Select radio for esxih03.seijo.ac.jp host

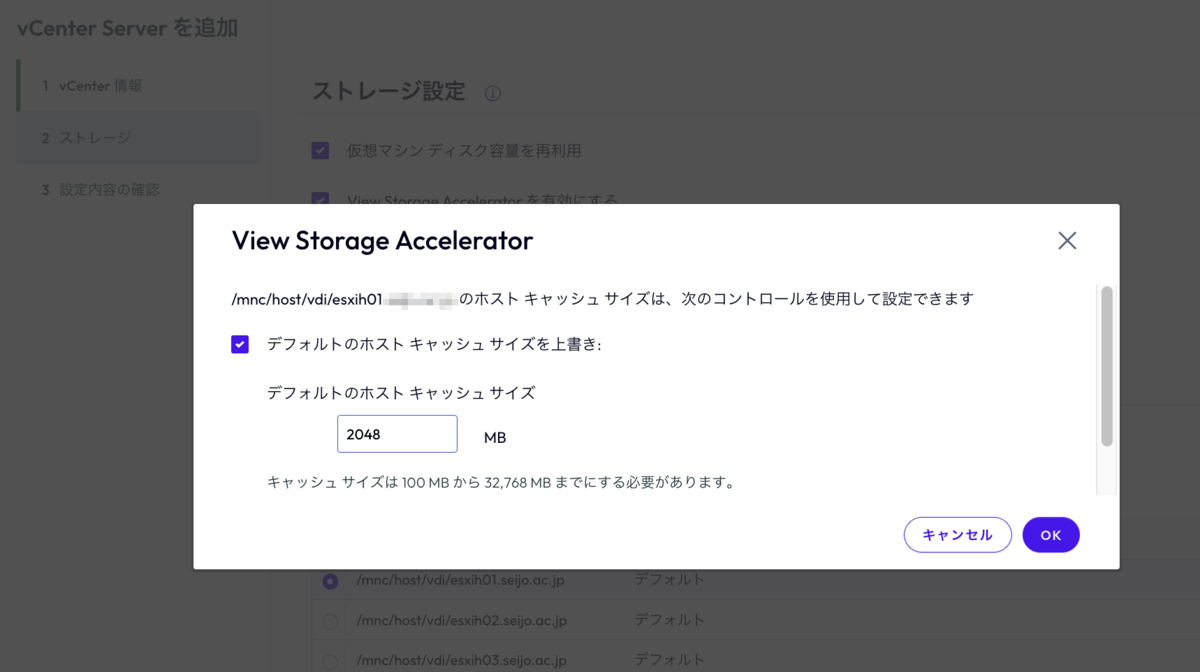[x=330, y=661]
